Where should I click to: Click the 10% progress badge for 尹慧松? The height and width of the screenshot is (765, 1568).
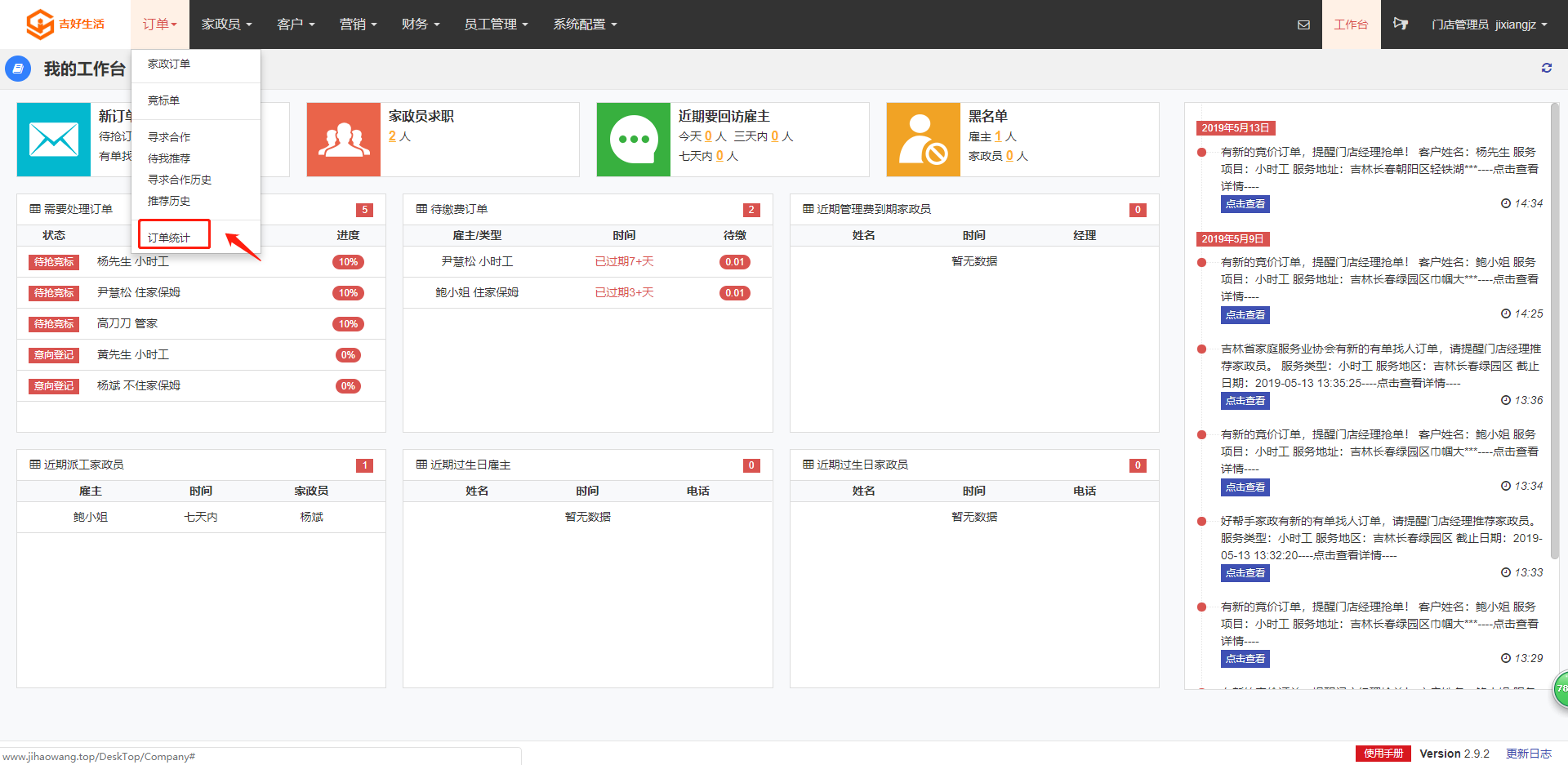[x=348, y=293]
